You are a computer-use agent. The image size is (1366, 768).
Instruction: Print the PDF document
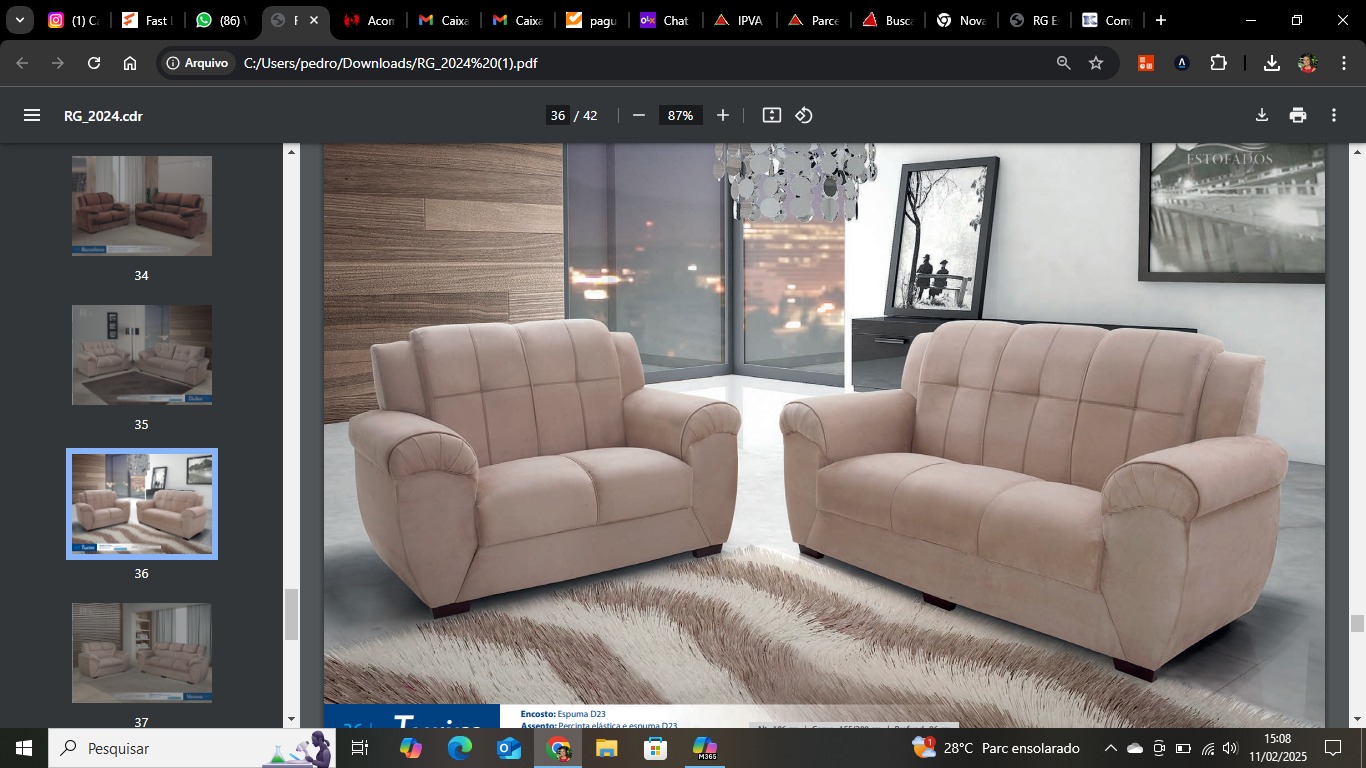tap(1298, 115)
